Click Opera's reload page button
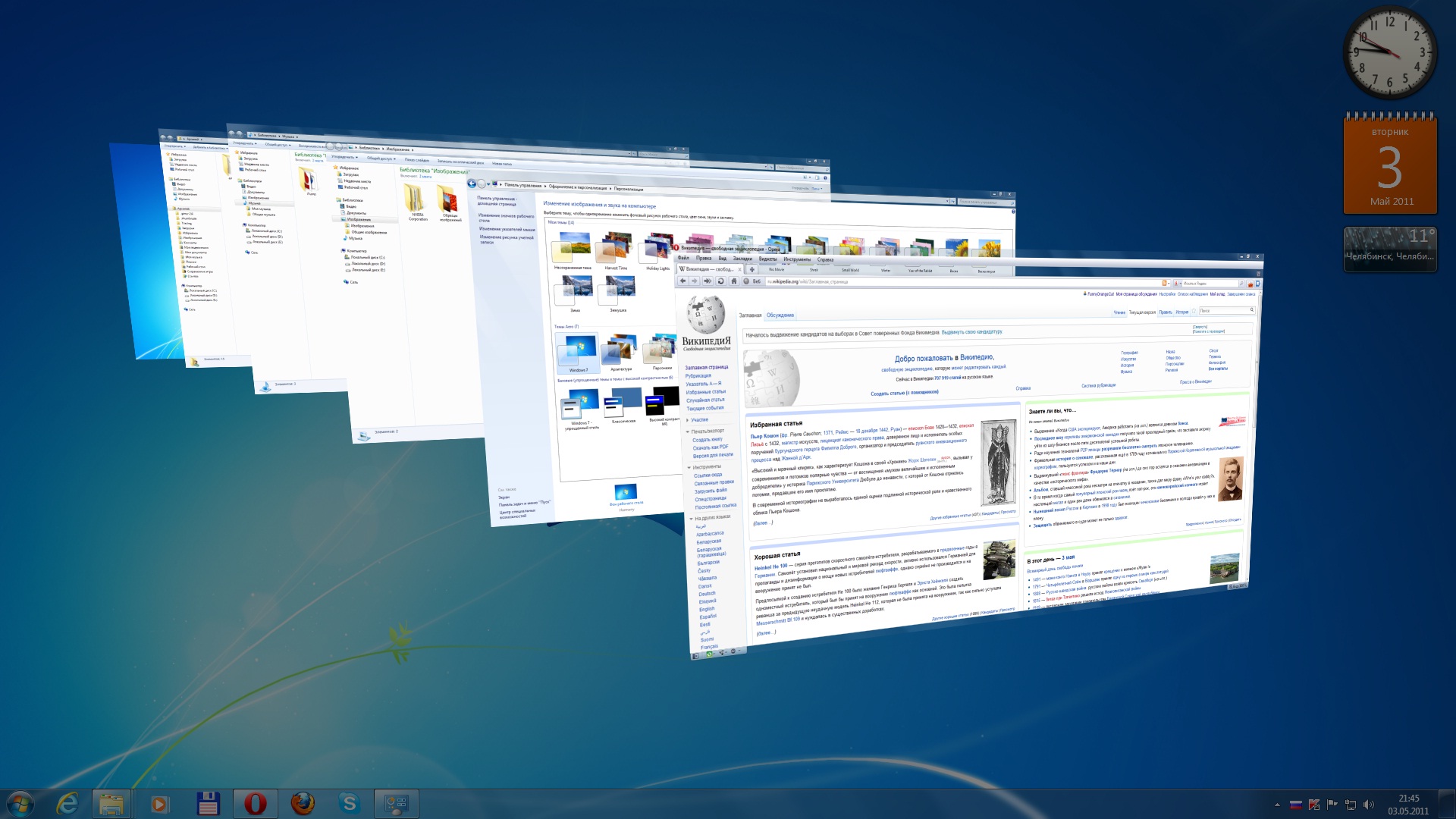This screenshot has height=819, width=1456. 720,281
